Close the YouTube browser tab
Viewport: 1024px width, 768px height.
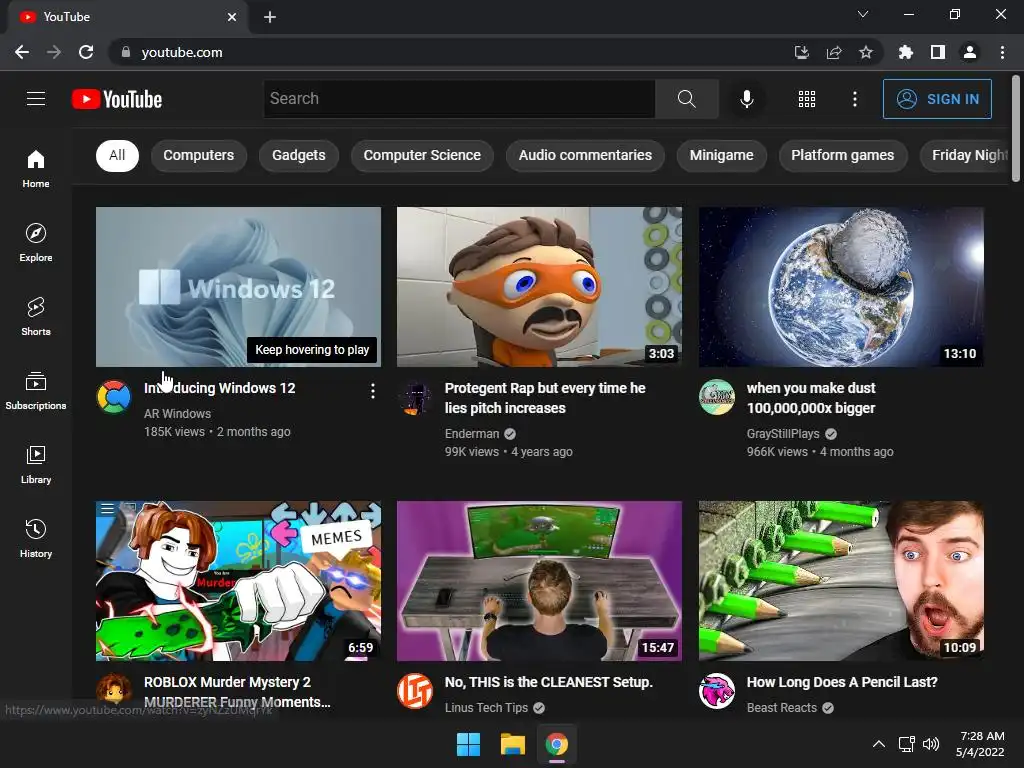[232, 17]
